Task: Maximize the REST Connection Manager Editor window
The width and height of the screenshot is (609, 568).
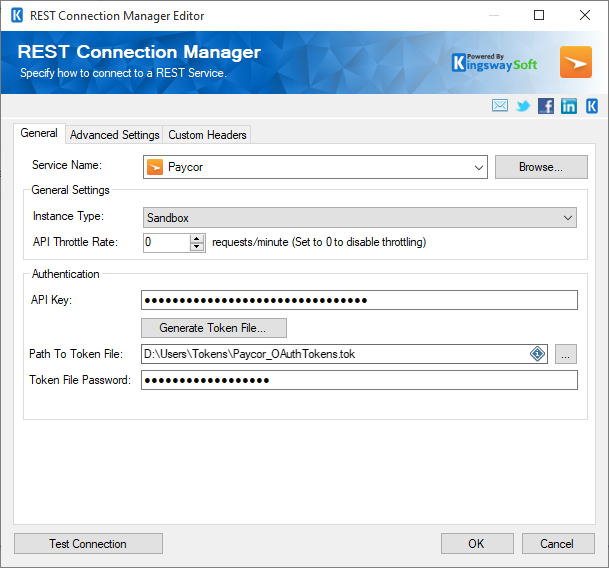Action: point(539,16)
